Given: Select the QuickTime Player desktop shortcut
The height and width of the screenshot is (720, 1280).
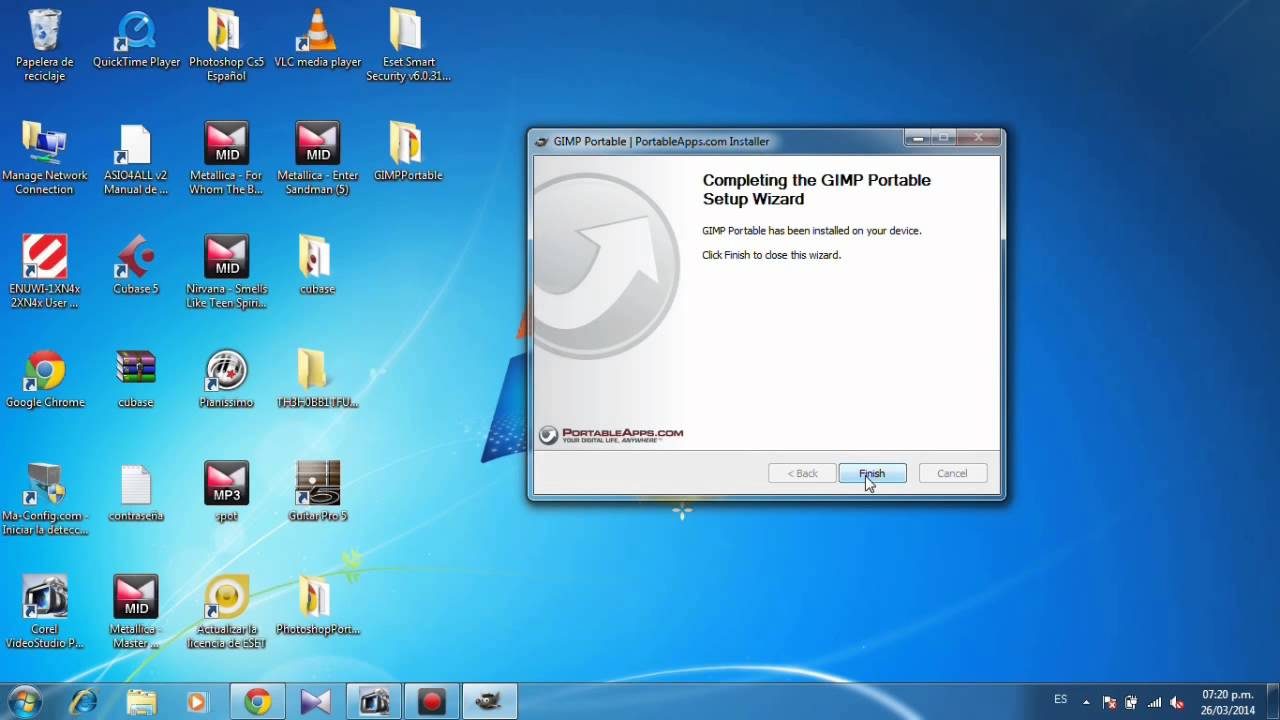Looking at the screenshot, I should 136,40.
